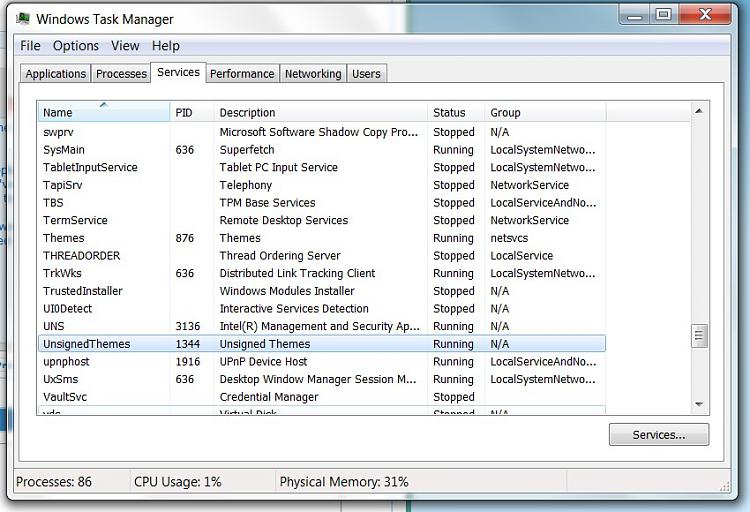Image resolution: width=750 pixels, height=512 pixels.
Task: Click the window resize grip corner
Action: 724,487
